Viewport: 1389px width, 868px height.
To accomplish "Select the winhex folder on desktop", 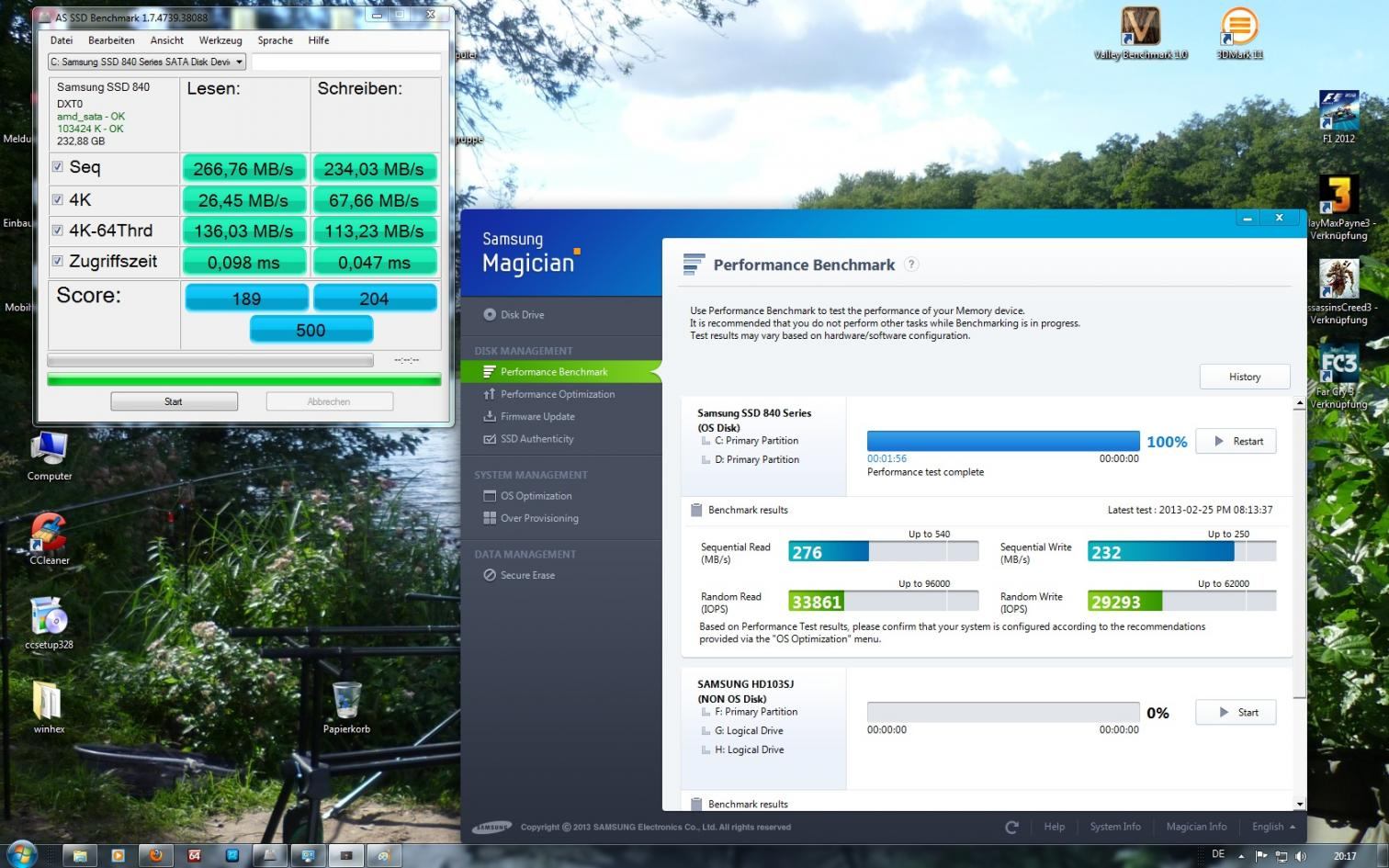I will (49, 707).
